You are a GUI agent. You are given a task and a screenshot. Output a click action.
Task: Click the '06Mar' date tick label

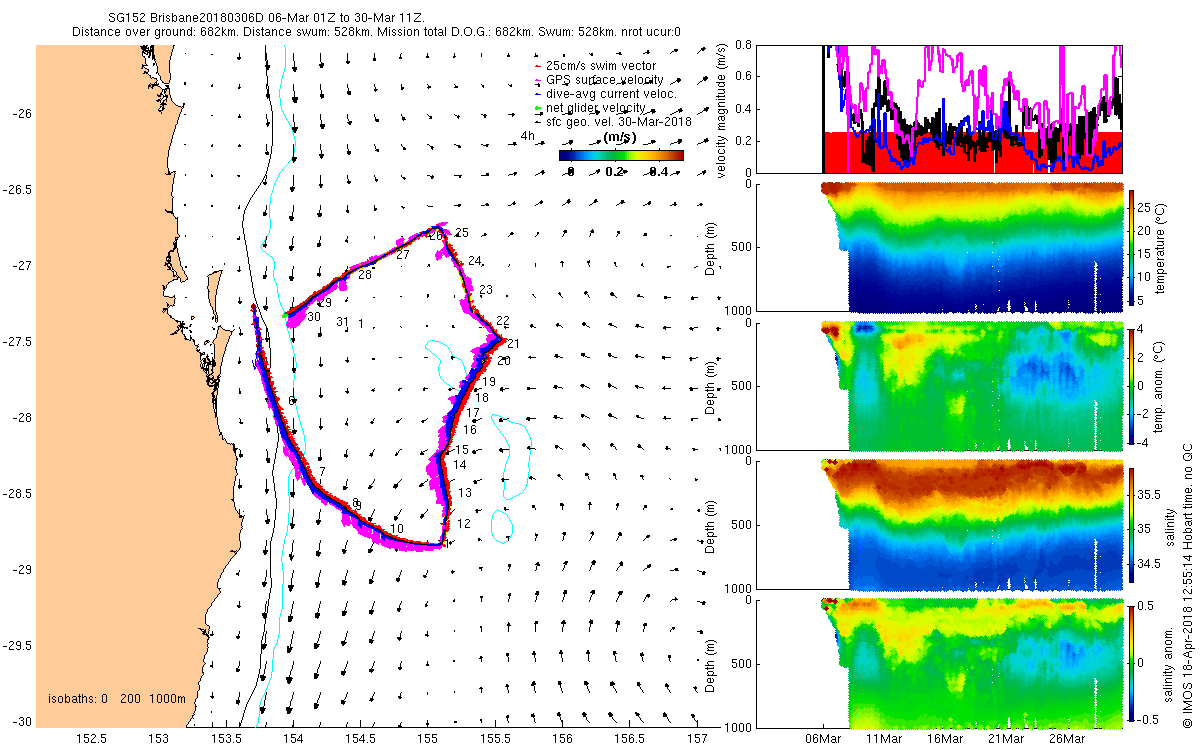[x=822, y=739]
